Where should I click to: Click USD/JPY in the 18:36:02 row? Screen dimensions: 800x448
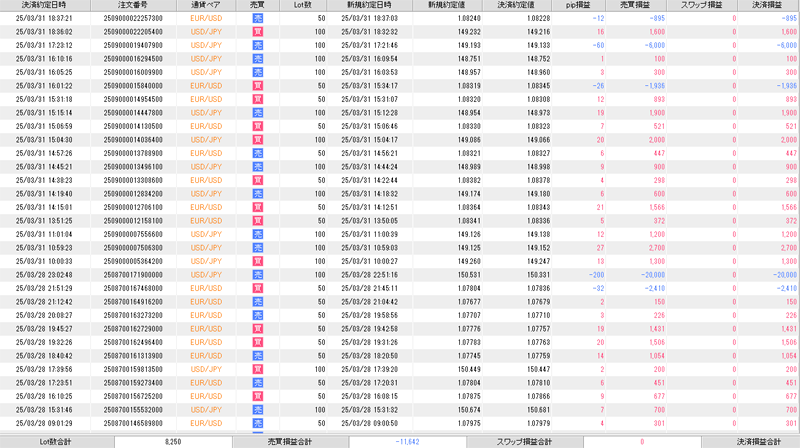(x=206, y=32)
